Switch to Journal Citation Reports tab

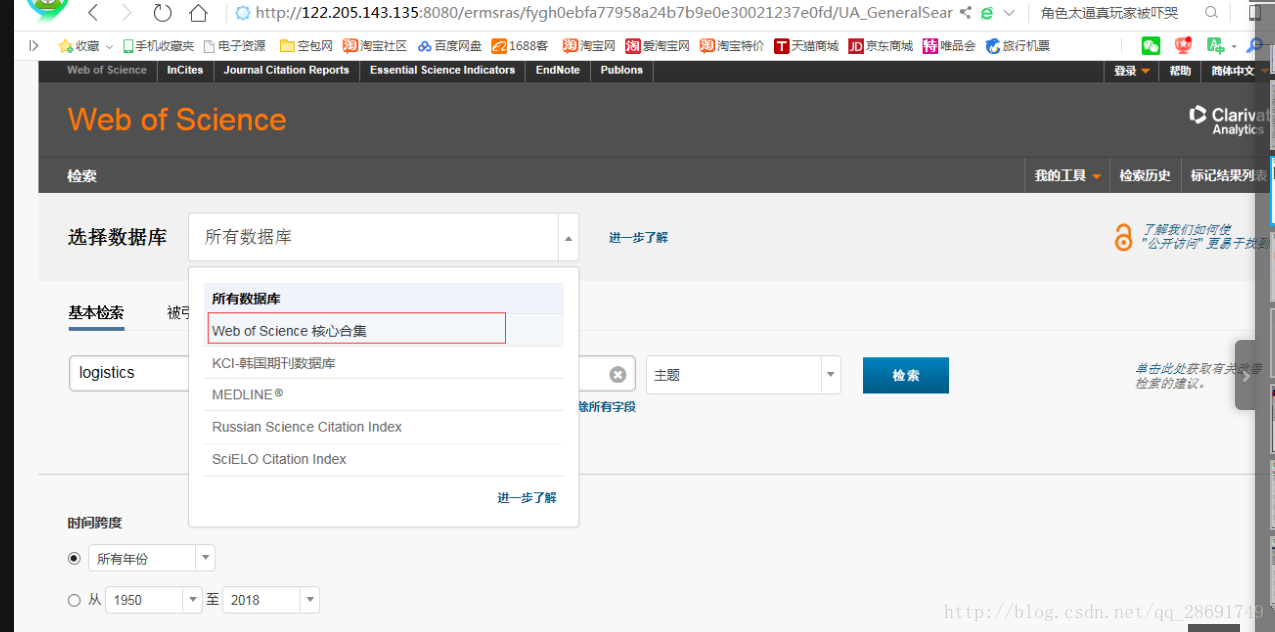pos(286,70)
